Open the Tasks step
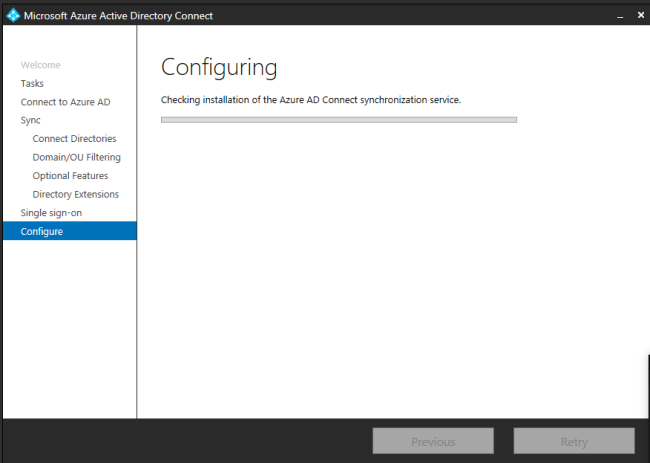The image size is (650, 463). (32, 83)
